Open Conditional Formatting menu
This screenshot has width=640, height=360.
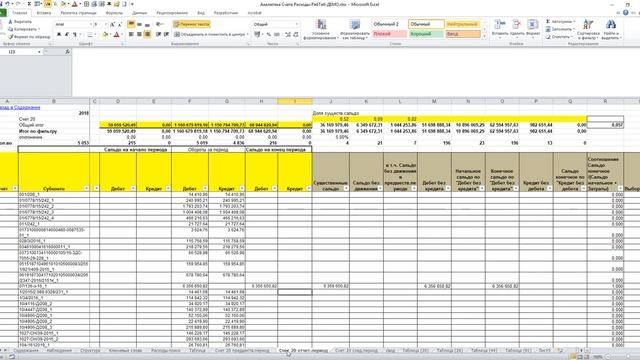321,29
